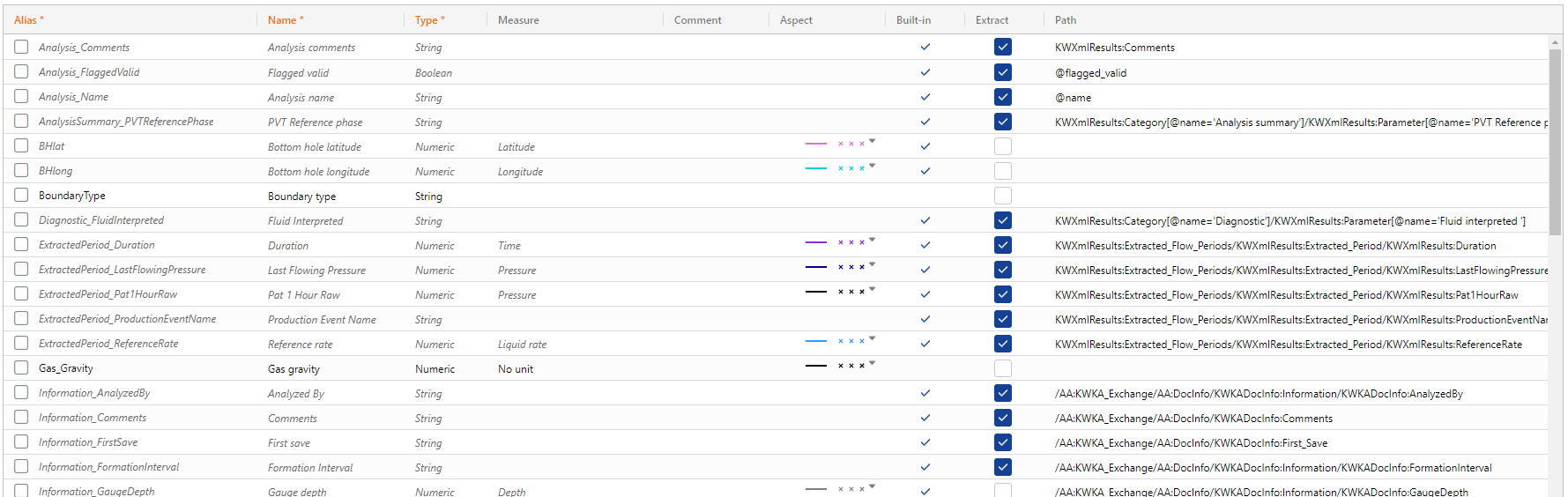
Task: Click Built-in check mark for Comments row
Action: pyautogui.click(x=925, y=418)
